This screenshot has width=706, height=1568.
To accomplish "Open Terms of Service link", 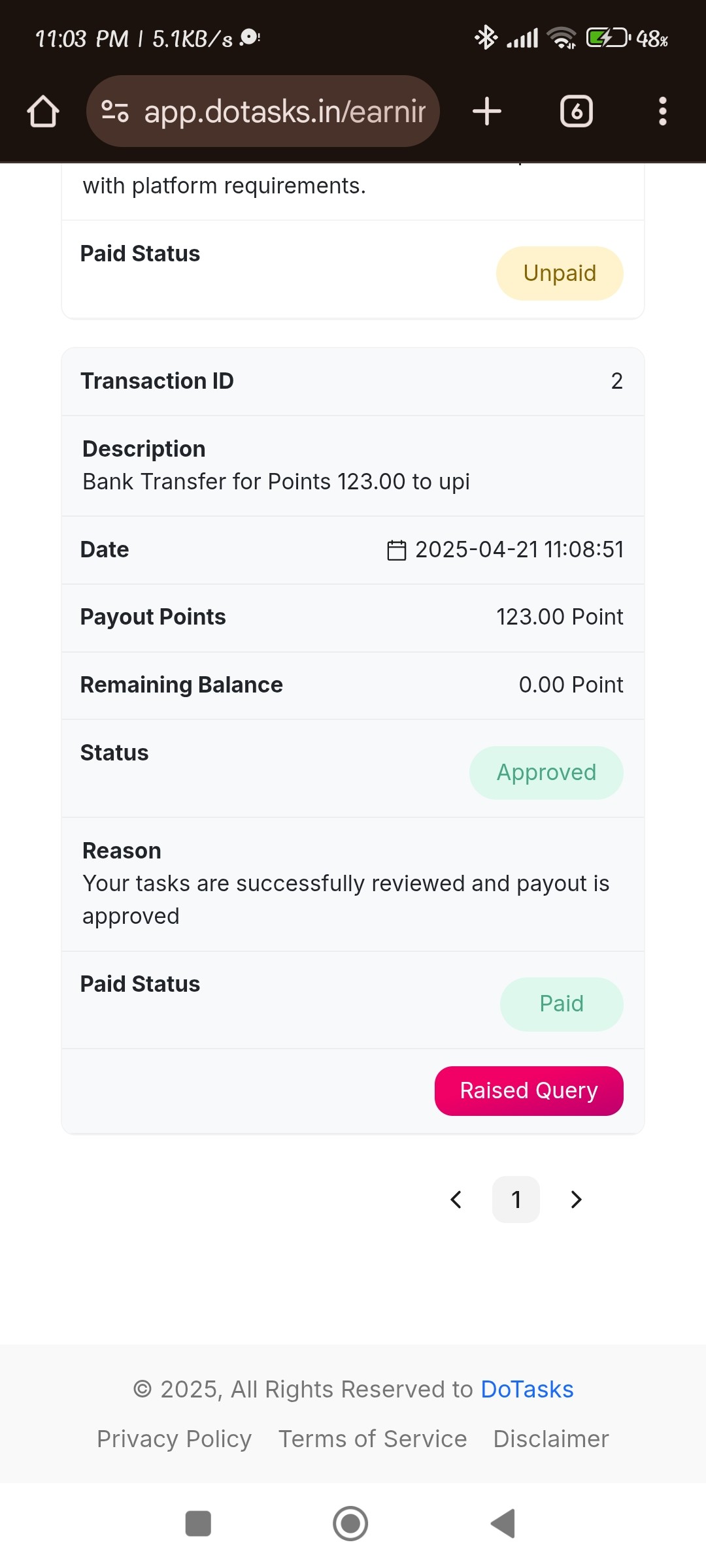I will pyautogui.click(x=373, y=1439).
